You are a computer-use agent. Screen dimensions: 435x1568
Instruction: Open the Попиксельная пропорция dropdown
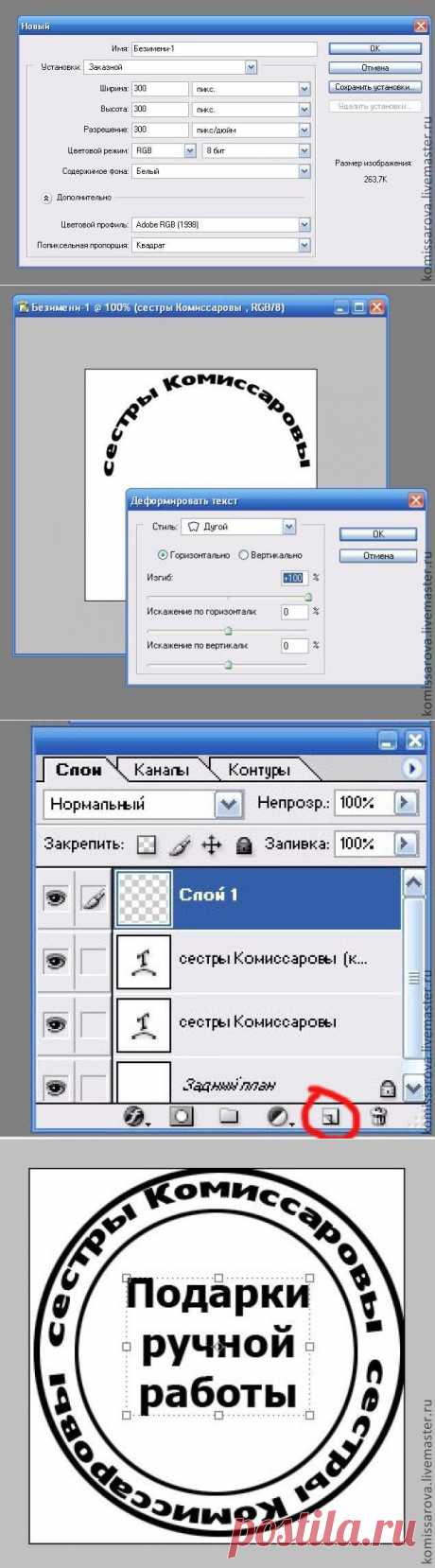[304, 245]
